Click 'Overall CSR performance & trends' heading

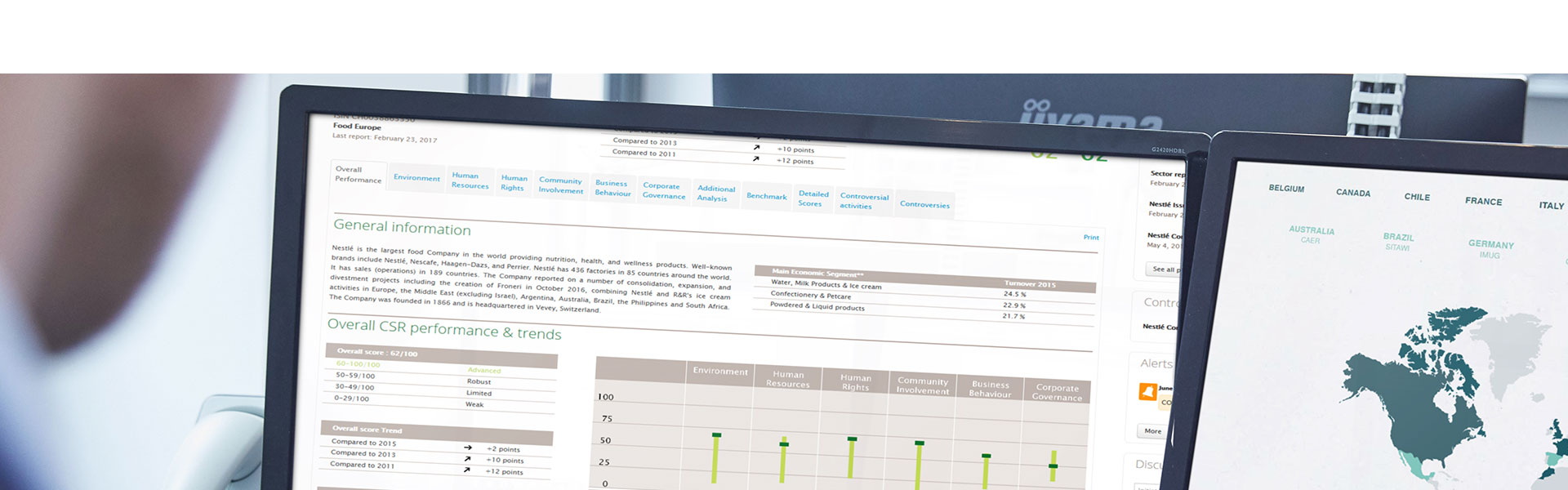(444, 328)
